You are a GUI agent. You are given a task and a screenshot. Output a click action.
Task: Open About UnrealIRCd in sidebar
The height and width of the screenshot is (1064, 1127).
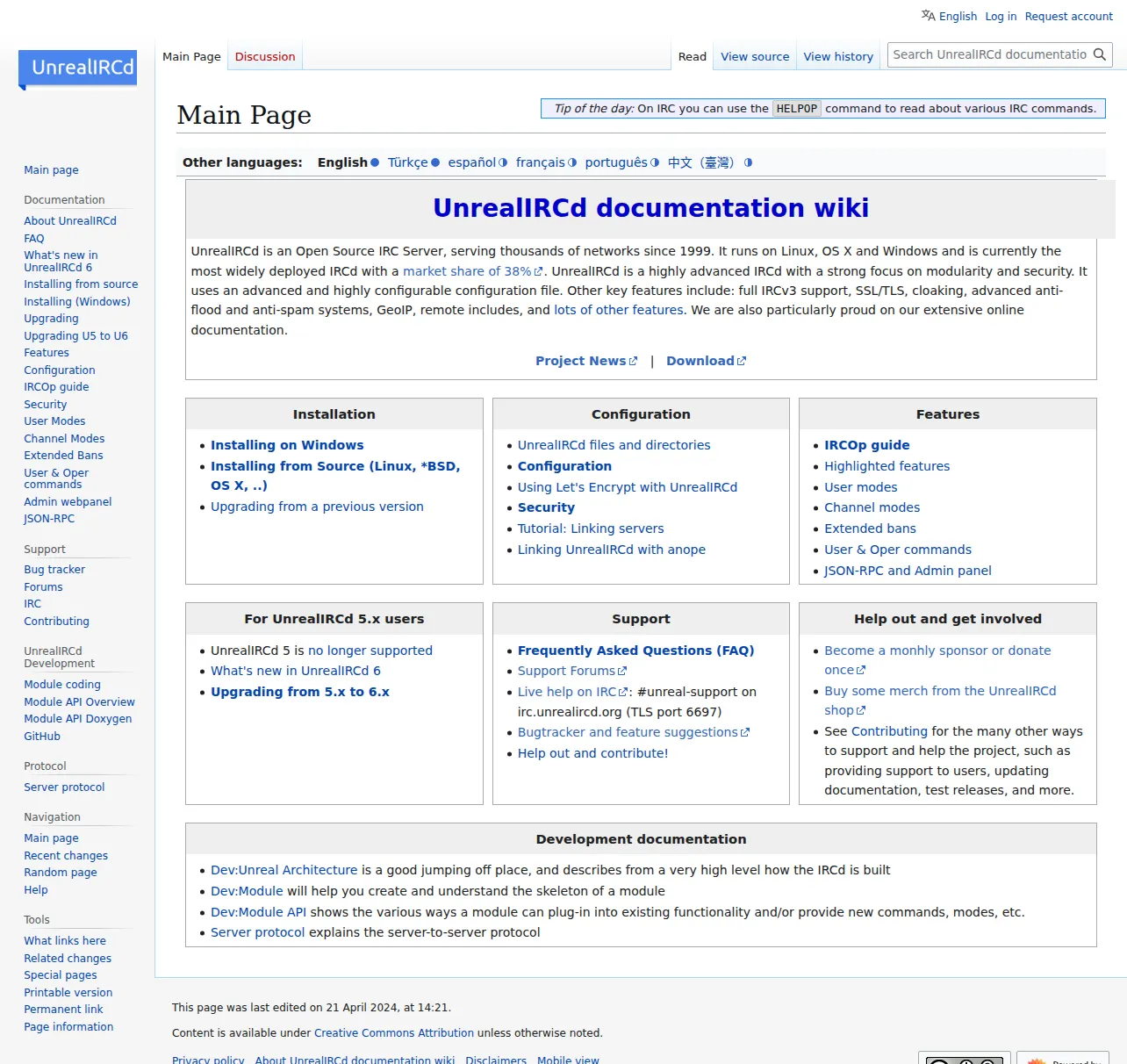click(70, 221)
